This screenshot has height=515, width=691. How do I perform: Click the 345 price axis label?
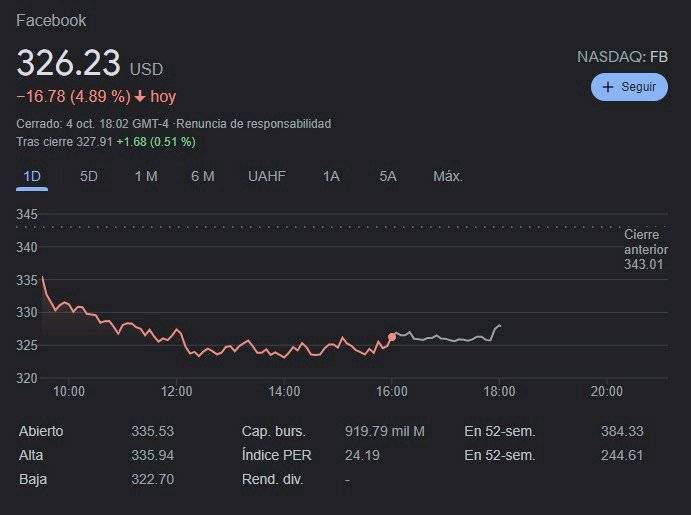(x=27, y=215)
